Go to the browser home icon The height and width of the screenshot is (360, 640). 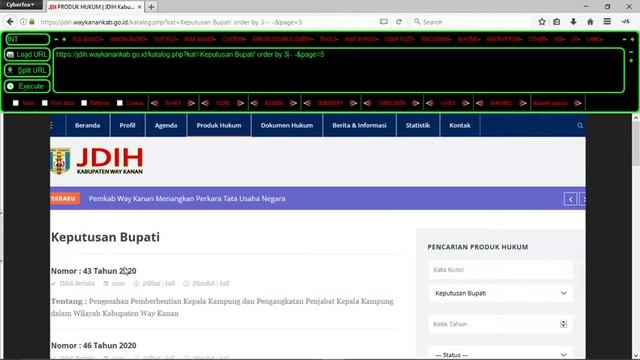[590, 22]
